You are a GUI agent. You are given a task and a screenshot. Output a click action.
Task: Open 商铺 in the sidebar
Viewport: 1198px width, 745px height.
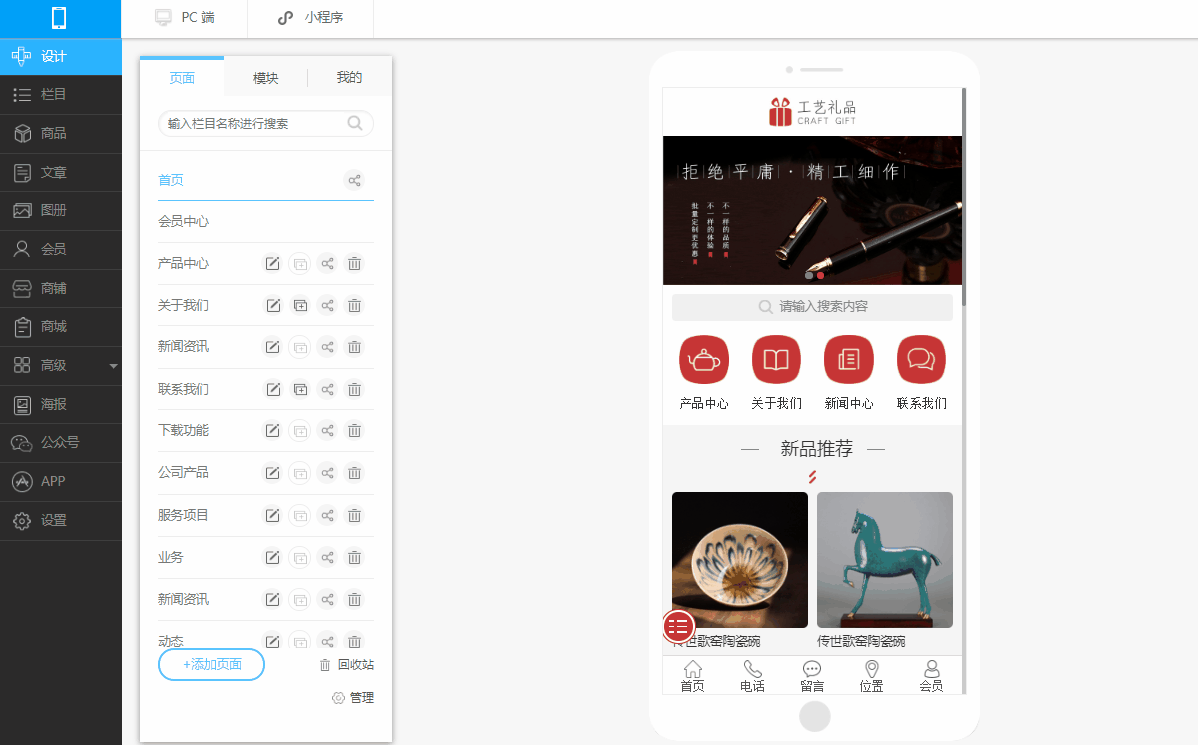click(x=60, y=289)
